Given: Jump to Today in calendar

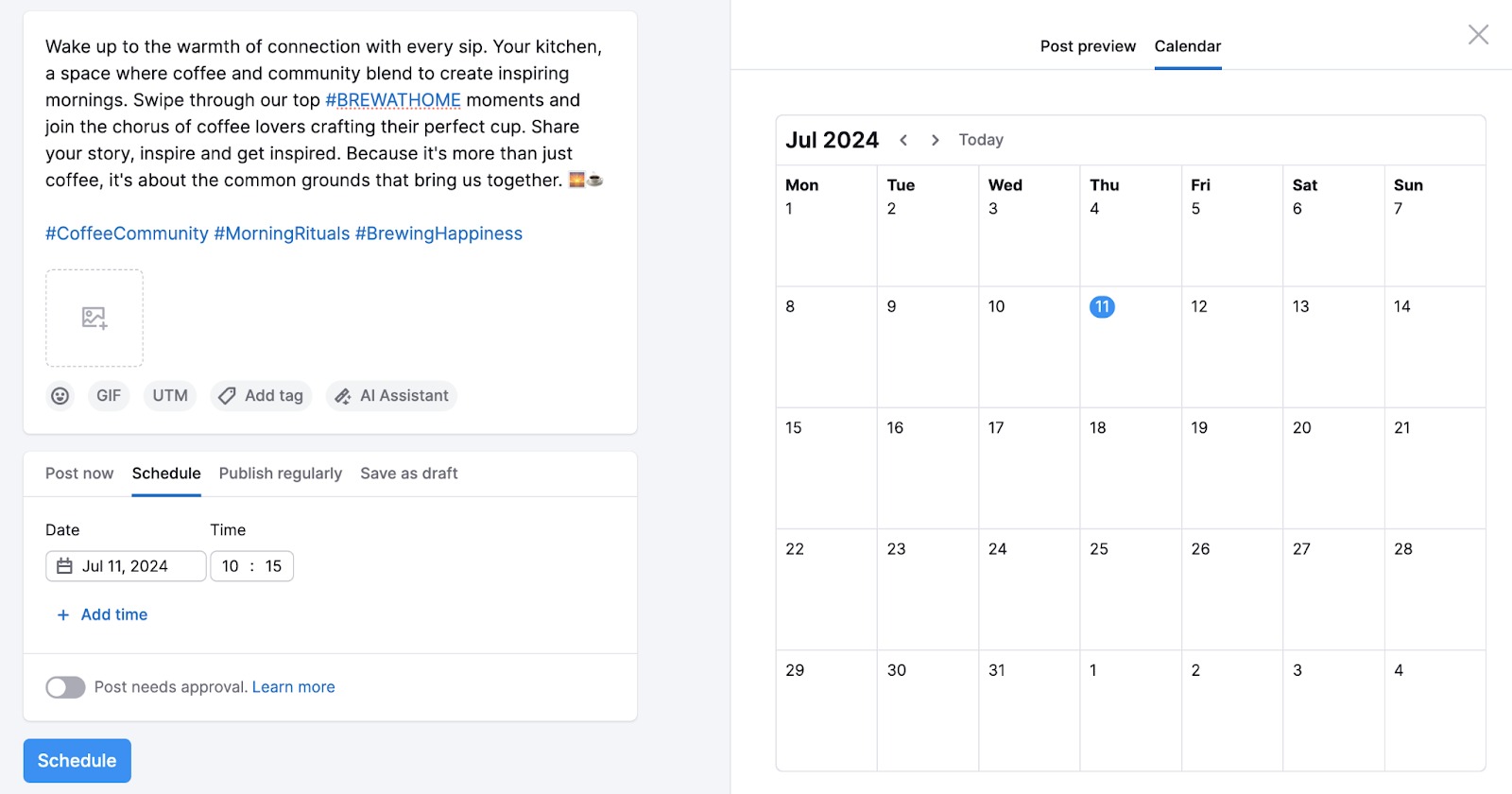Looking at the screenshot, I should click(981, 140).
